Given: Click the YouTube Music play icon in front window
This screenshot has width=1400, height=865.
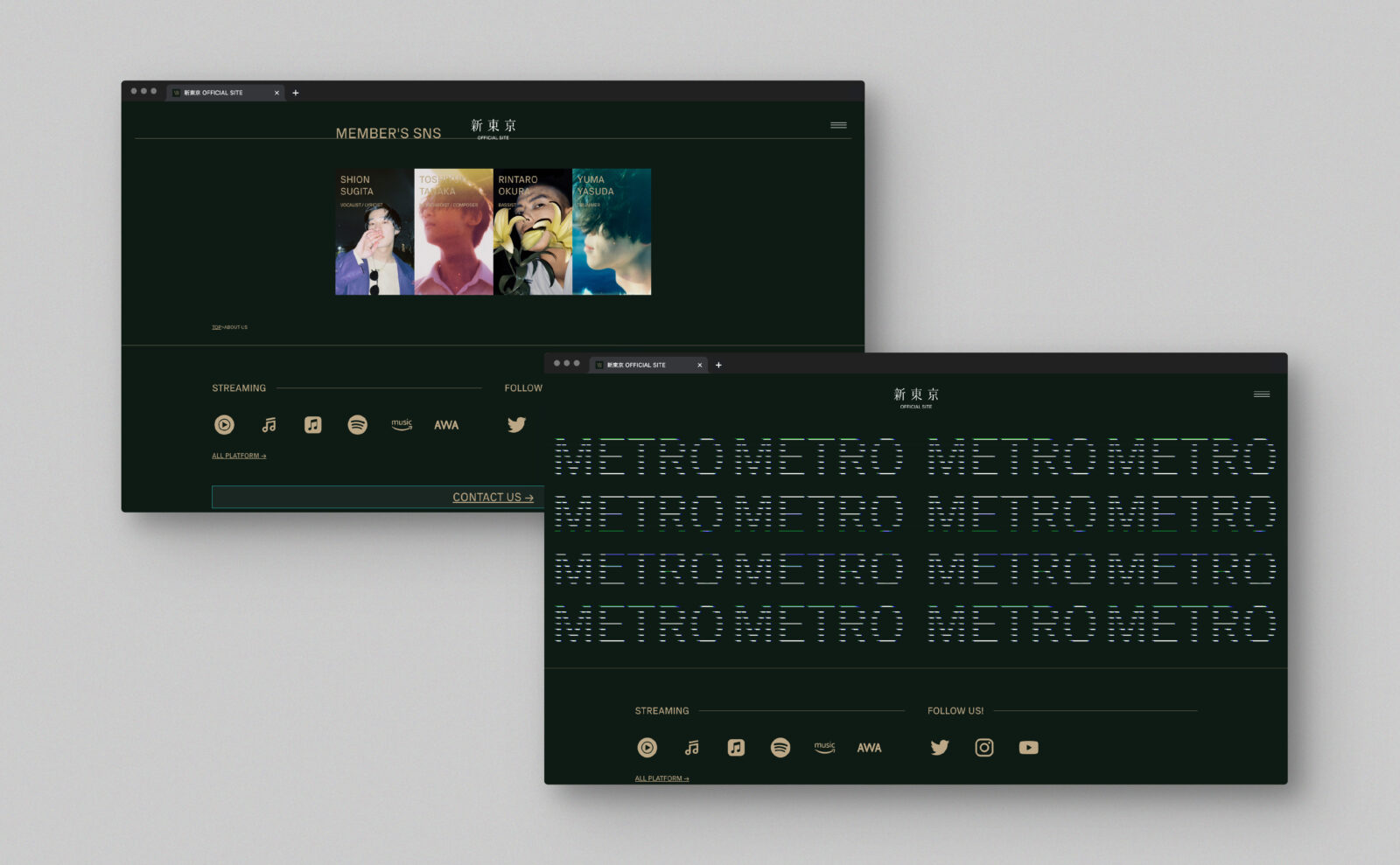Looking at the screenshot, I should (647, 748).
